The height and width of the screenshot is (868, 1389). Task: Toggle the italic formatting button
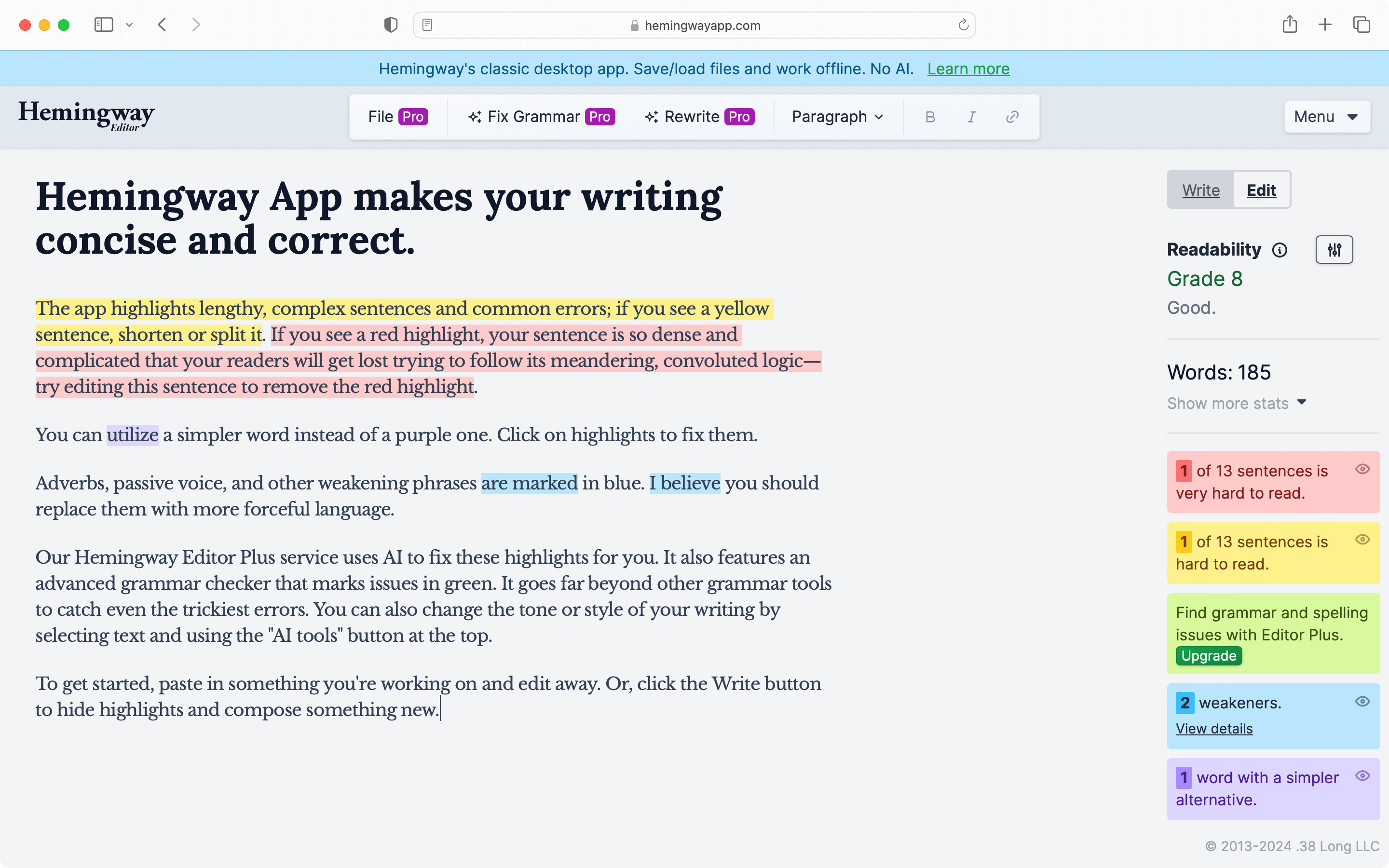(x=971, y=117)
